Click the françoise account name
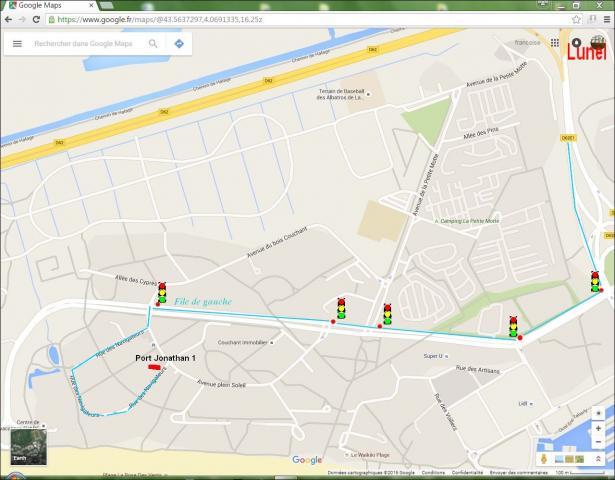Image resolution: width=615 pixels, height=480 pixels. (x=527, y=42)
